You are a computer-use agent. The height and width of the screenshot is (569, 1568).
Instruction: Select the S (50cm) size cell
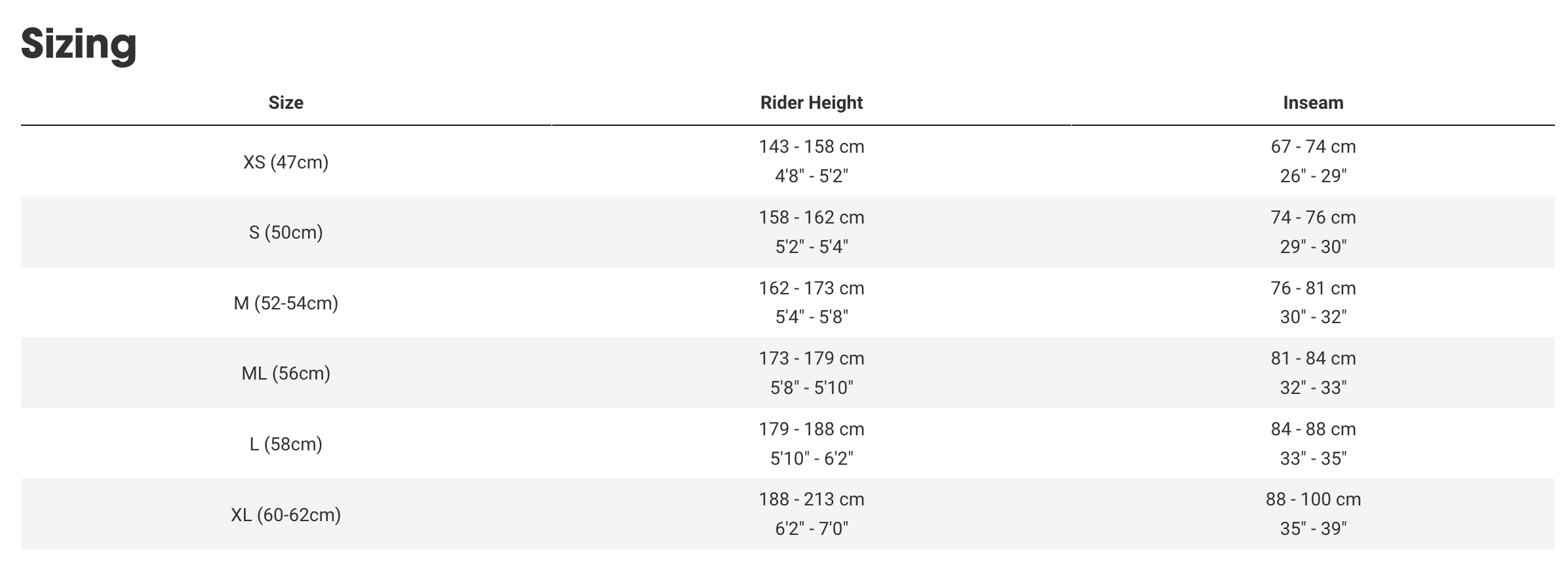[x=286, y=233]
